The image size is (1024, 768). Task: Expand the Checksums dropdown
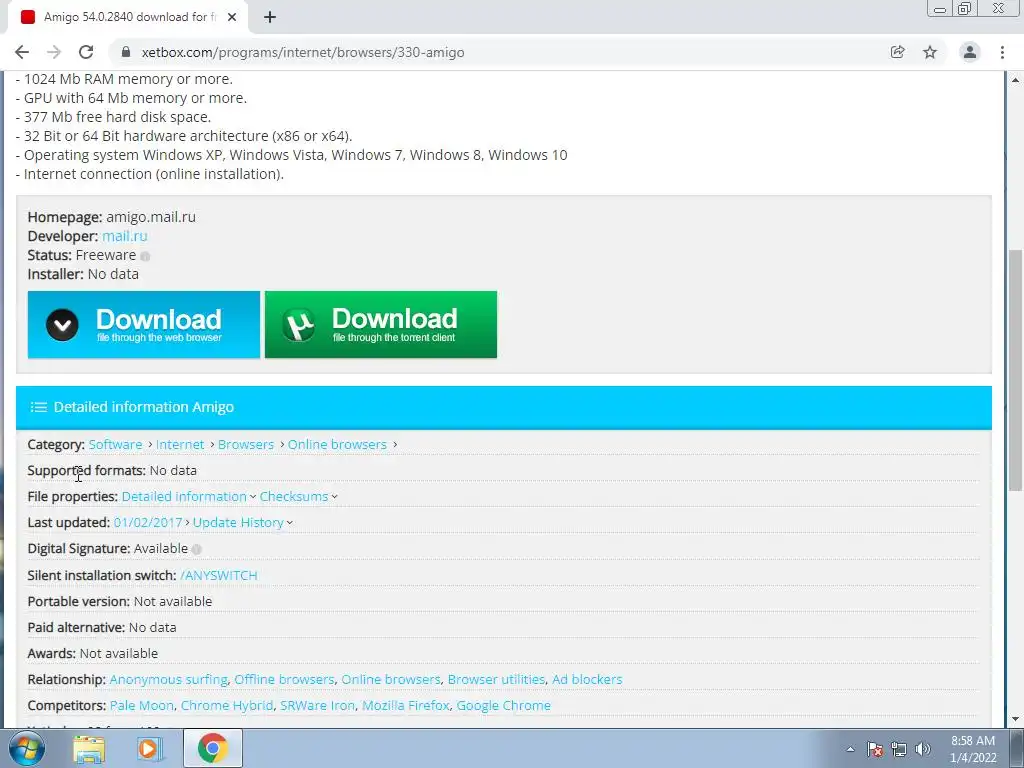pos(298,496)
